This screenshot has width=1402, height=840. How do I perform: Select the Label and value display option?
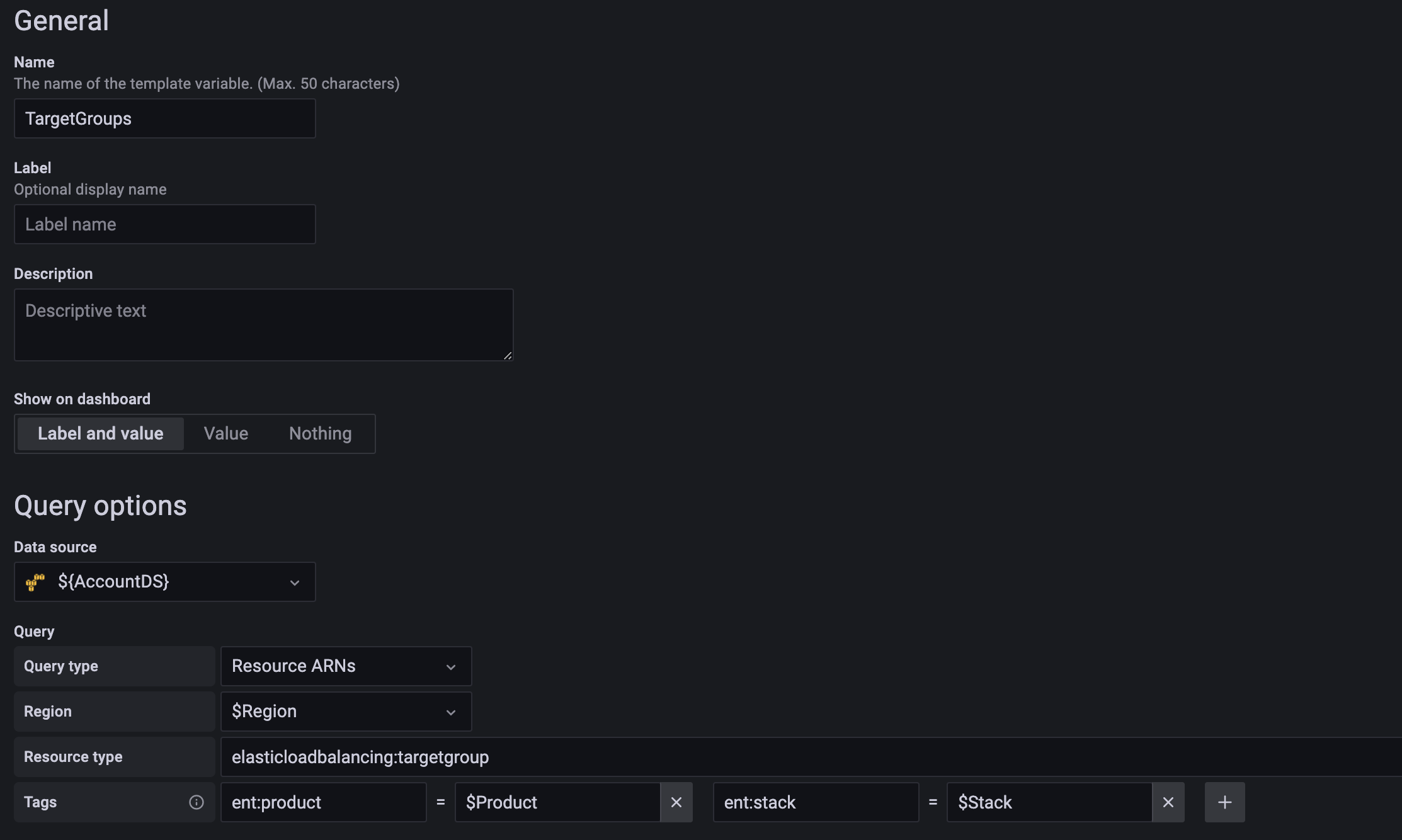point(100,433)
